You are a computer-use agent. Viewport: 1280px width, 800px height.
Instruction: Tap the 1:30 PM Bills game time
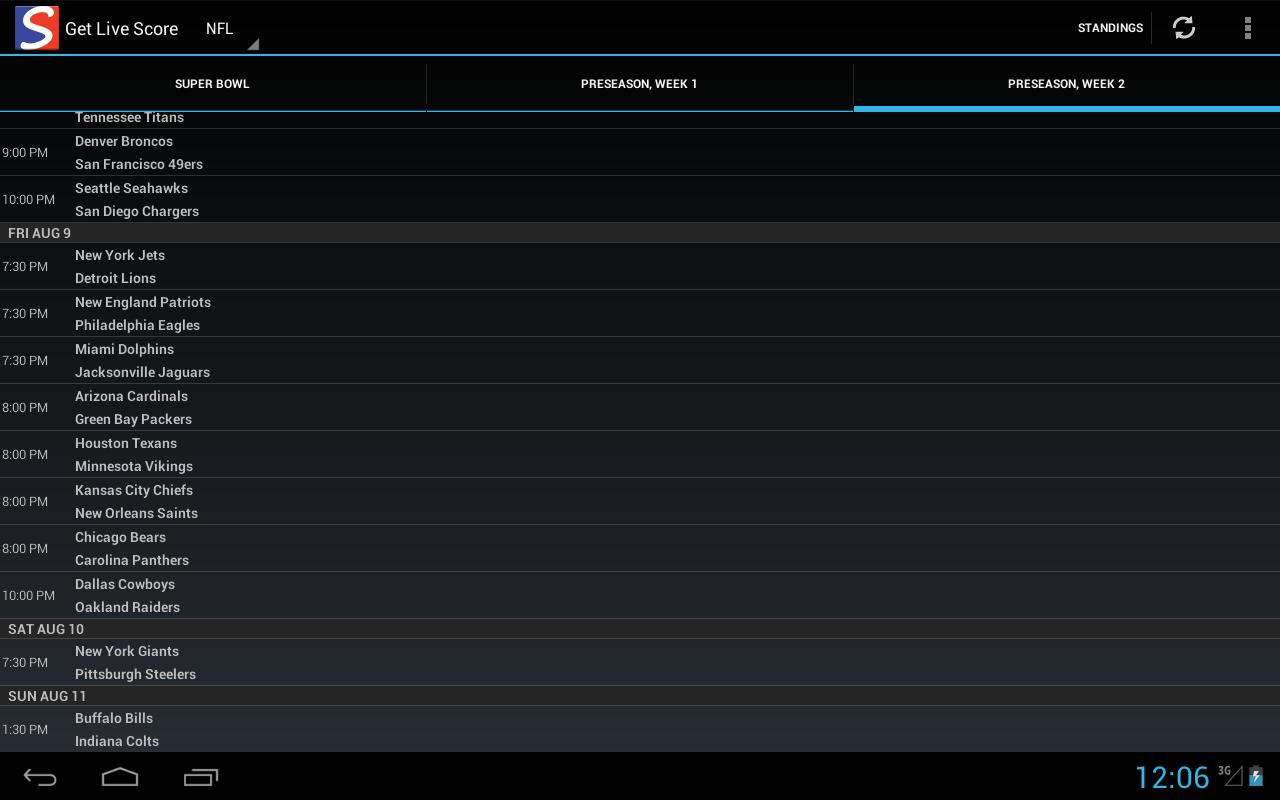(25, 730)
